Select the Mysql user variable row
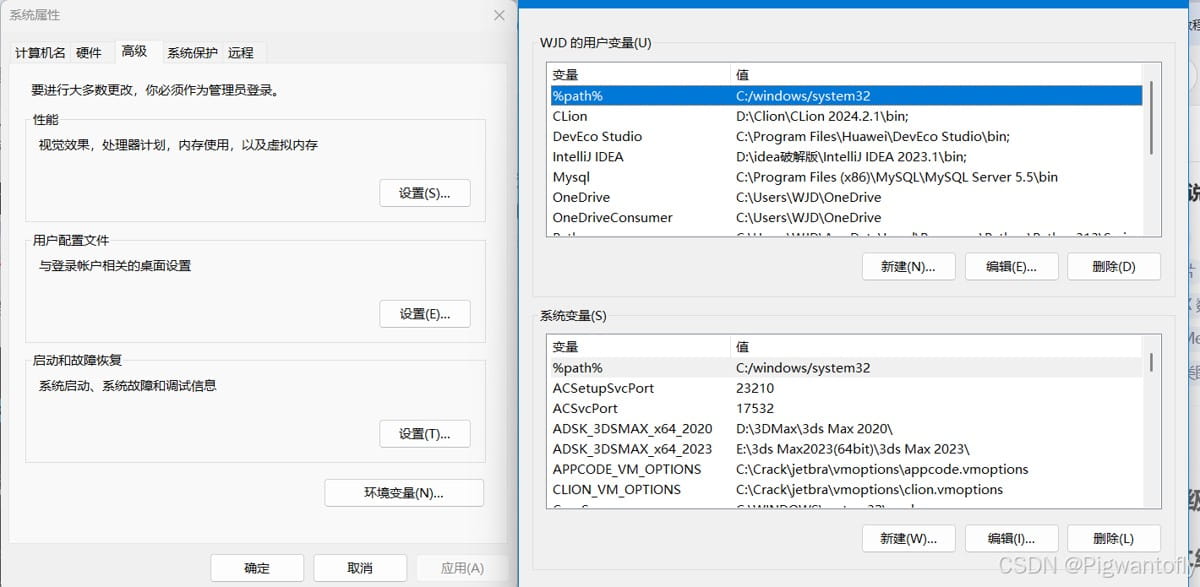 [x=845, y=177]
